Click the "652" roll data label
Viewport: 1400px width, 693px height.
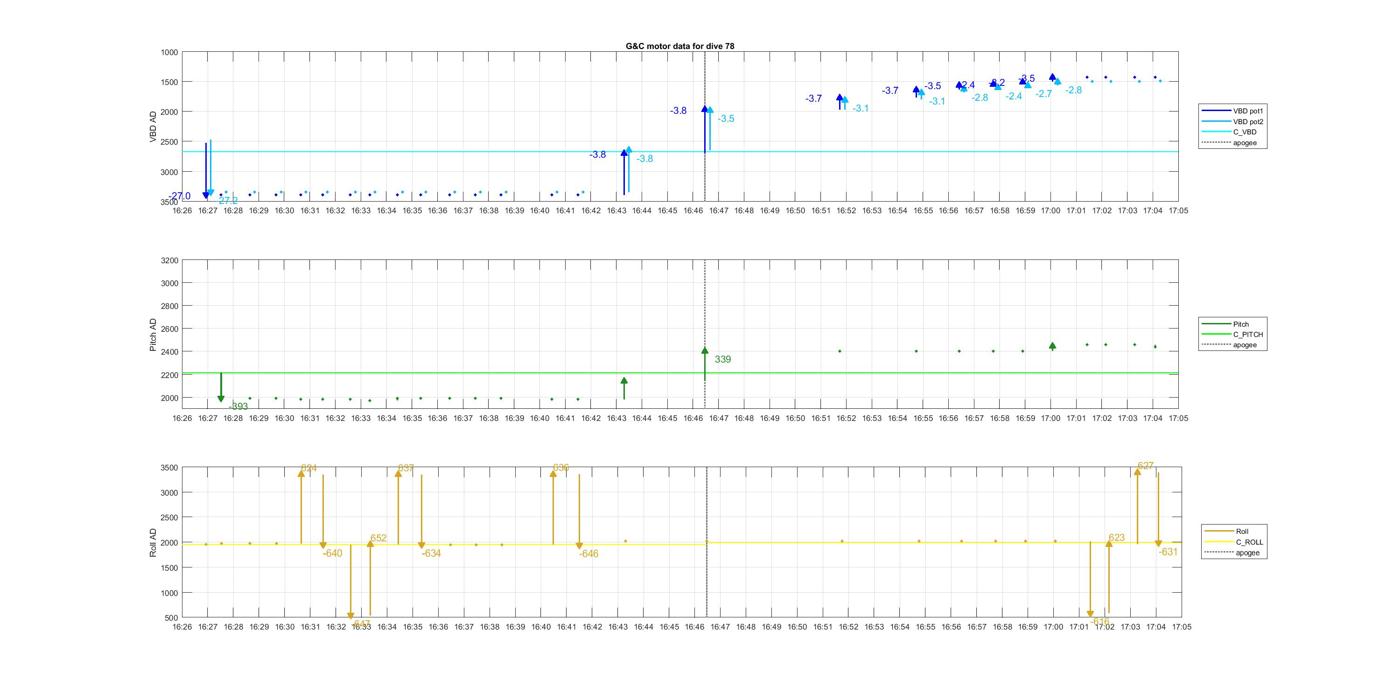[x=378, y=538]
